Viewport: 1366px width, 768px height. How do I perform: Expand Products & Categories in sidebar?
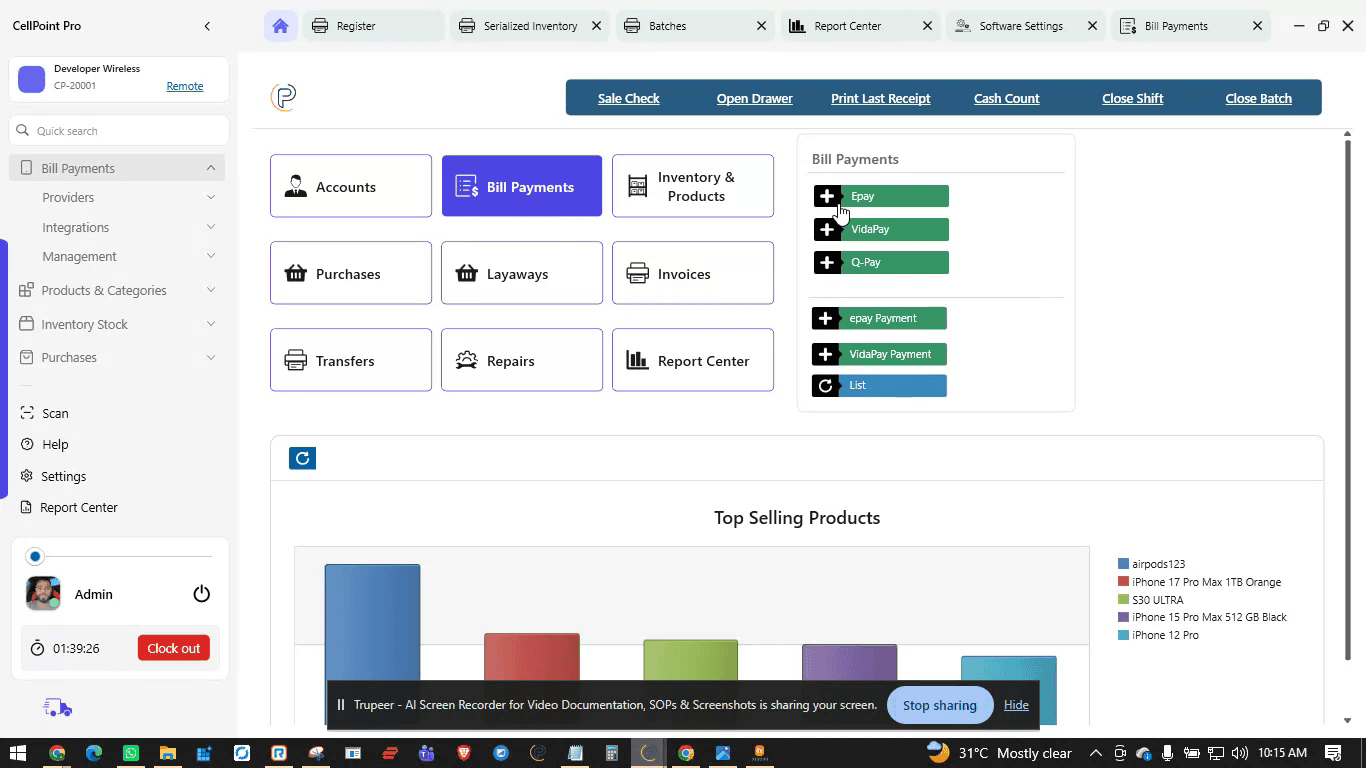pyautogui.click(x=211, y=290)
